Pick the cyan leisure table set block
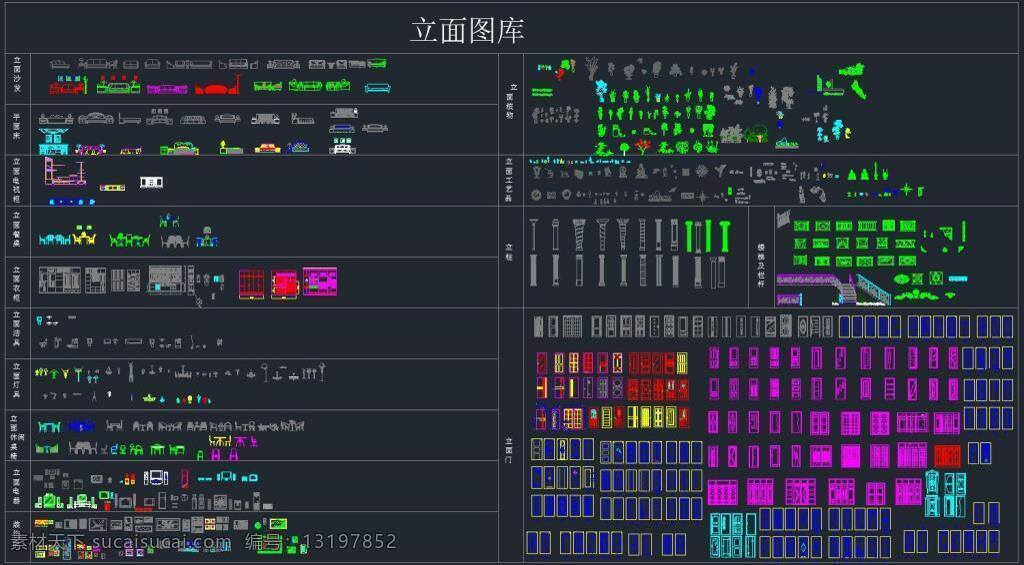The height and width of the screenshot is (565, 1024). tap(49, 427)
